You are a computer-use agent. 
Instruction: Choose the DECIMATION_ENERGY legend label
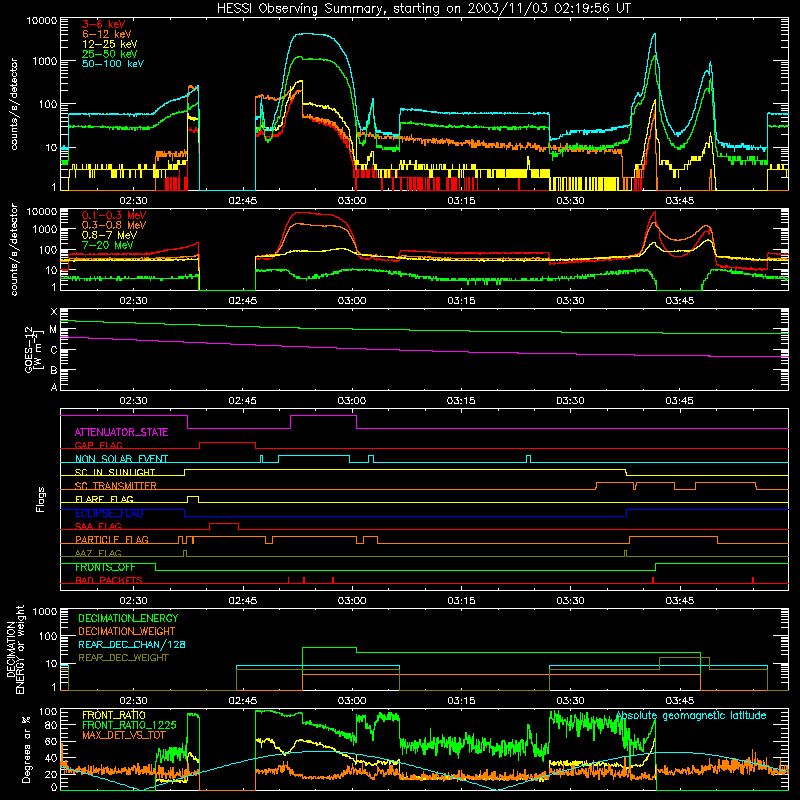(x=128, y=618)
